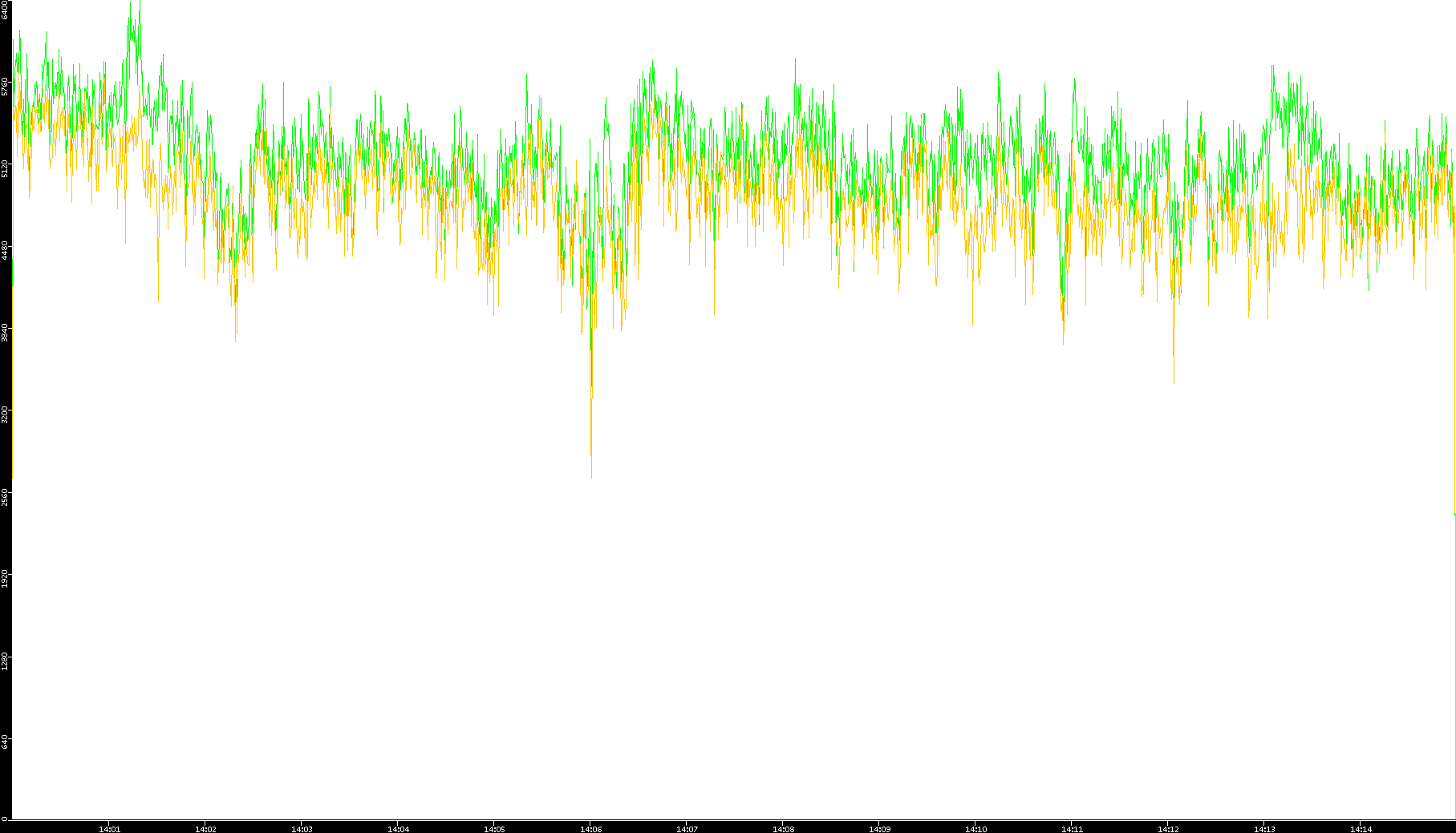The image size is (1456, 833).
Task: Click the 14:02 time axis label
Action: (205, 828)
